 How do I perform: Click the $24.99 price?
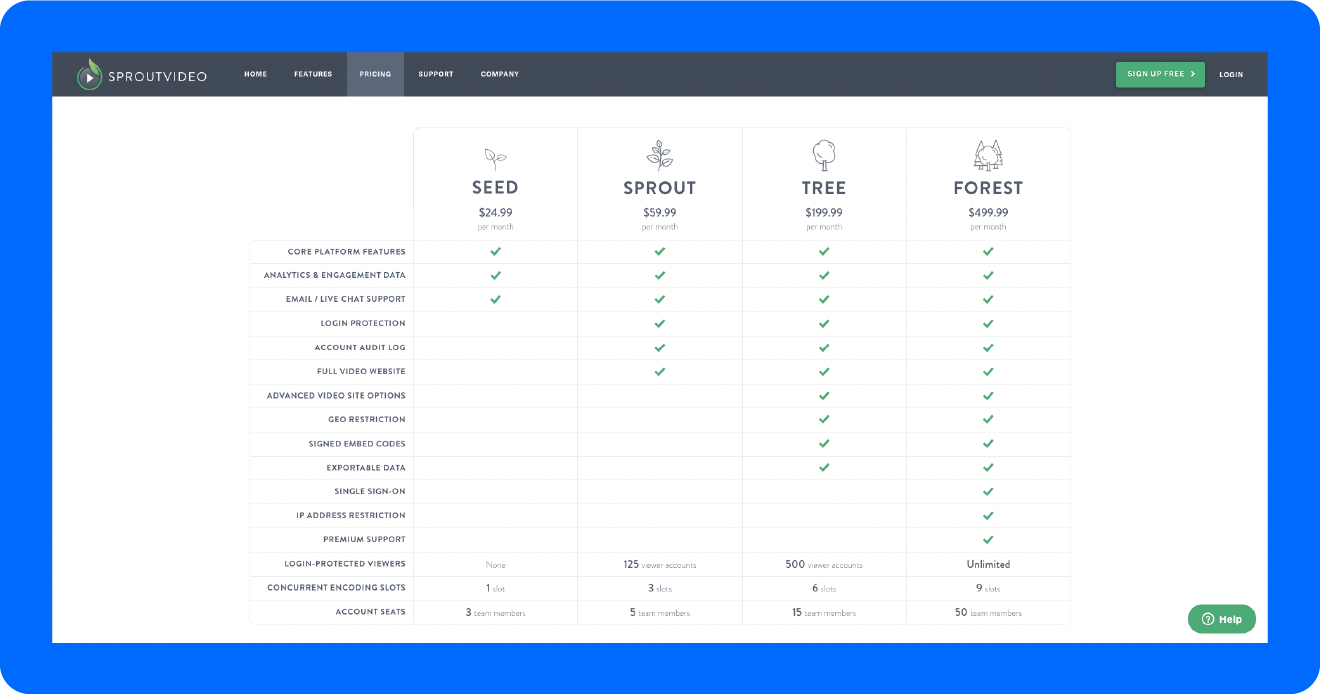[495, 213]
